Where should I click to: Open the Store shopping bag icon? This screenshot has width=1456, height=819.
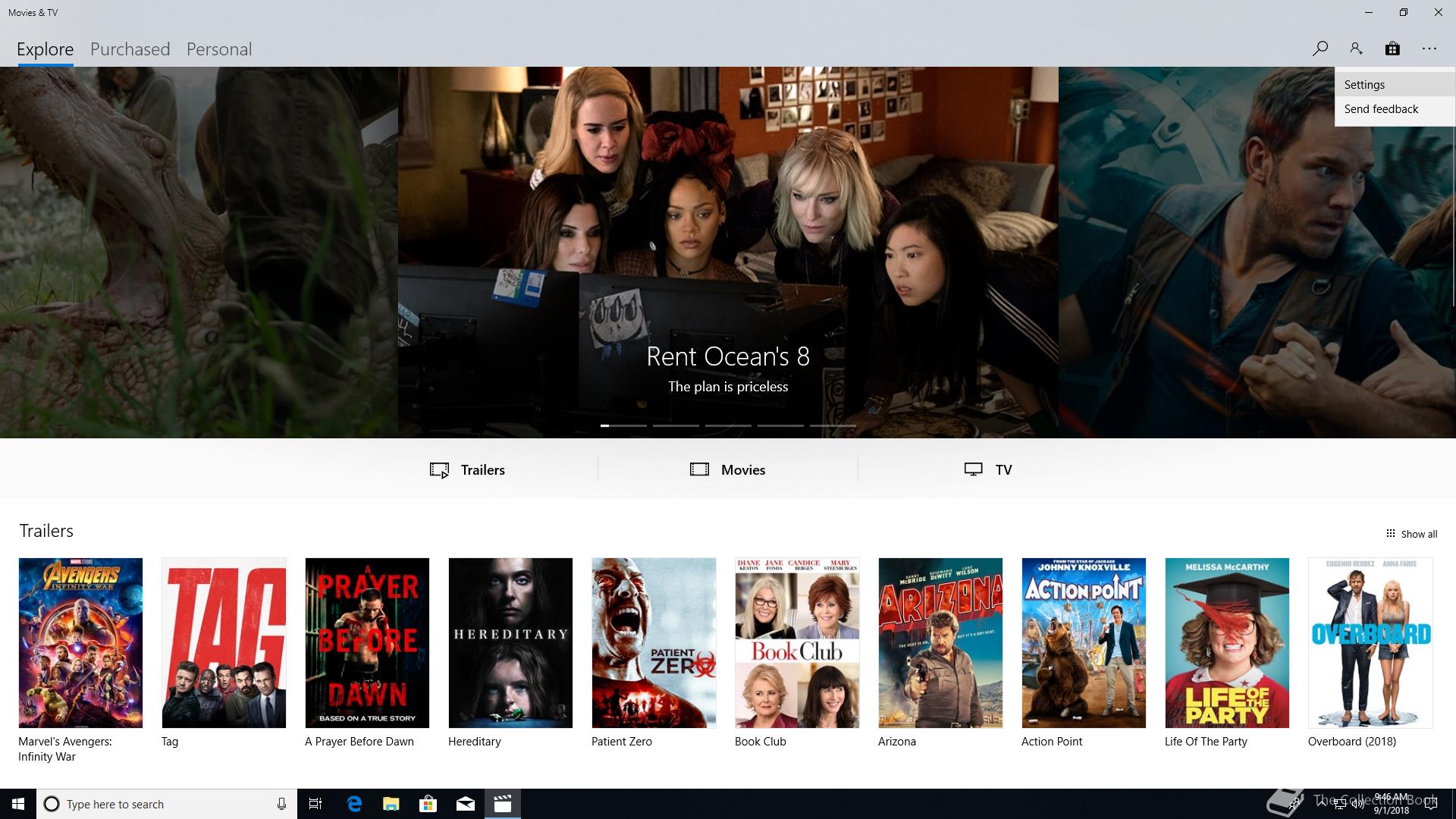(1392, 49)
